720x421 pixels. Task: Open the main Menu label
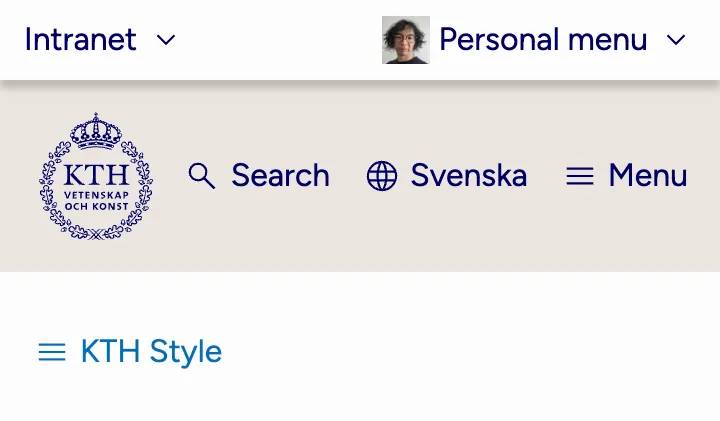[647, 176]
